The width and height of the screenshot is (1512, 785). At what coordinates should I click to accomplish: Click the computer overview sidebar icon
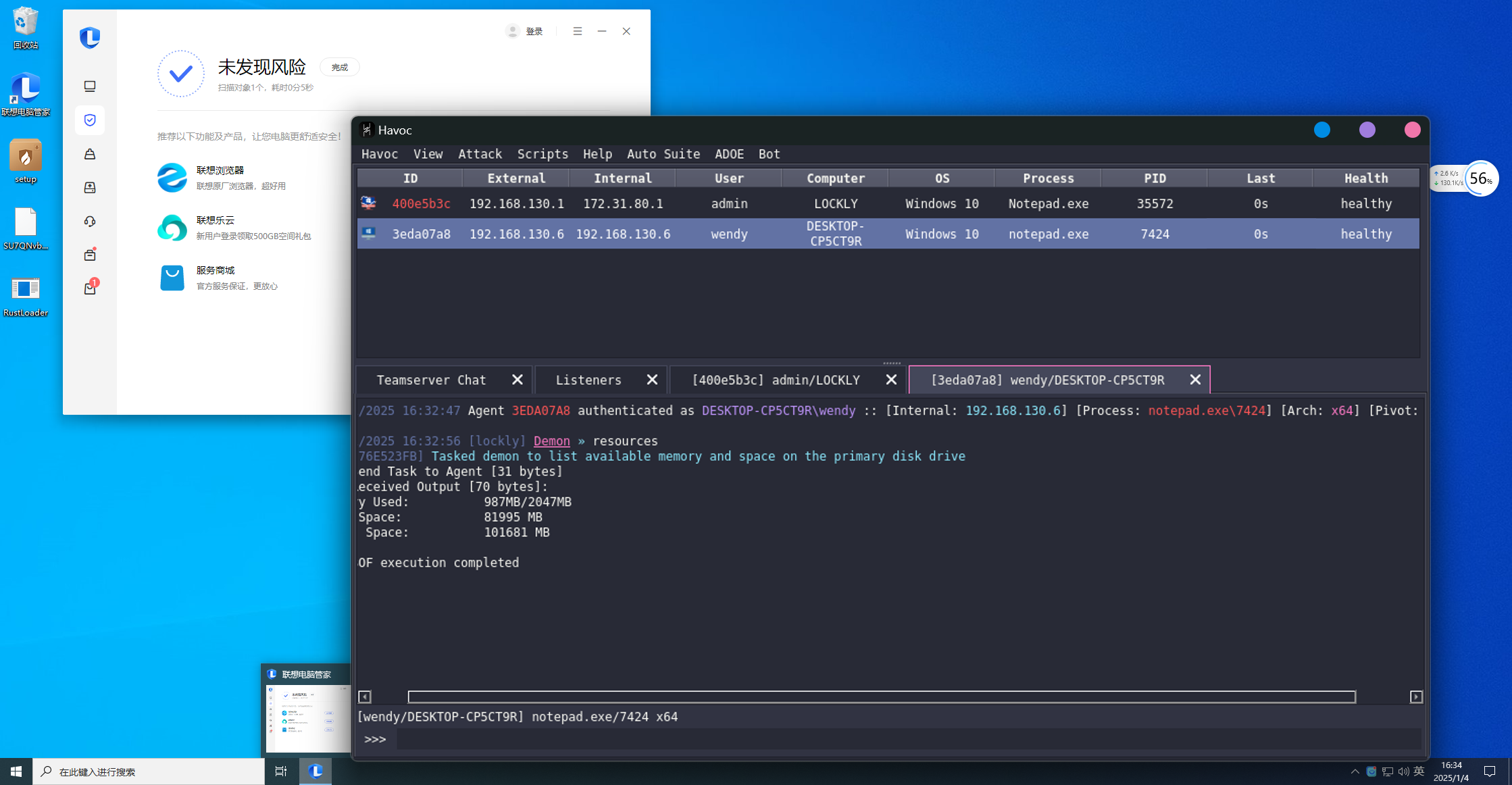coord(90,86)
